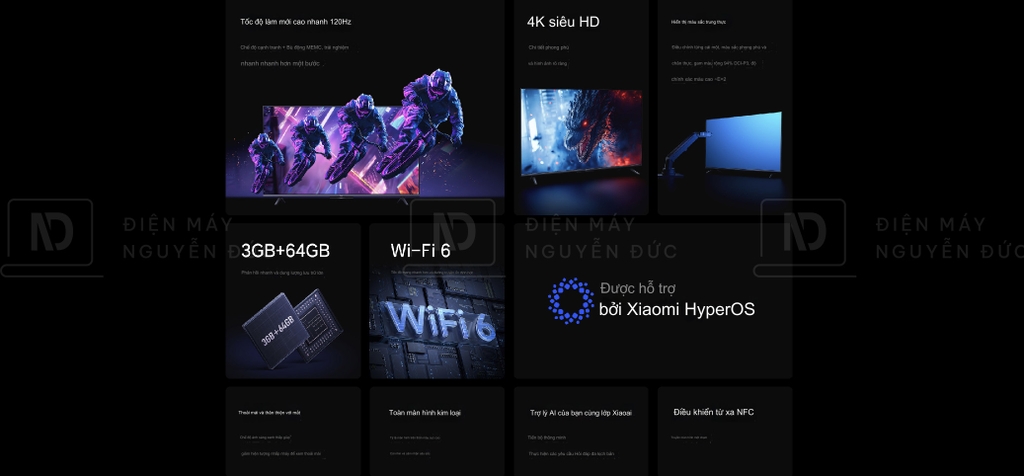Click the 3GB+64GB chip illustration

[x=293, y=330]
